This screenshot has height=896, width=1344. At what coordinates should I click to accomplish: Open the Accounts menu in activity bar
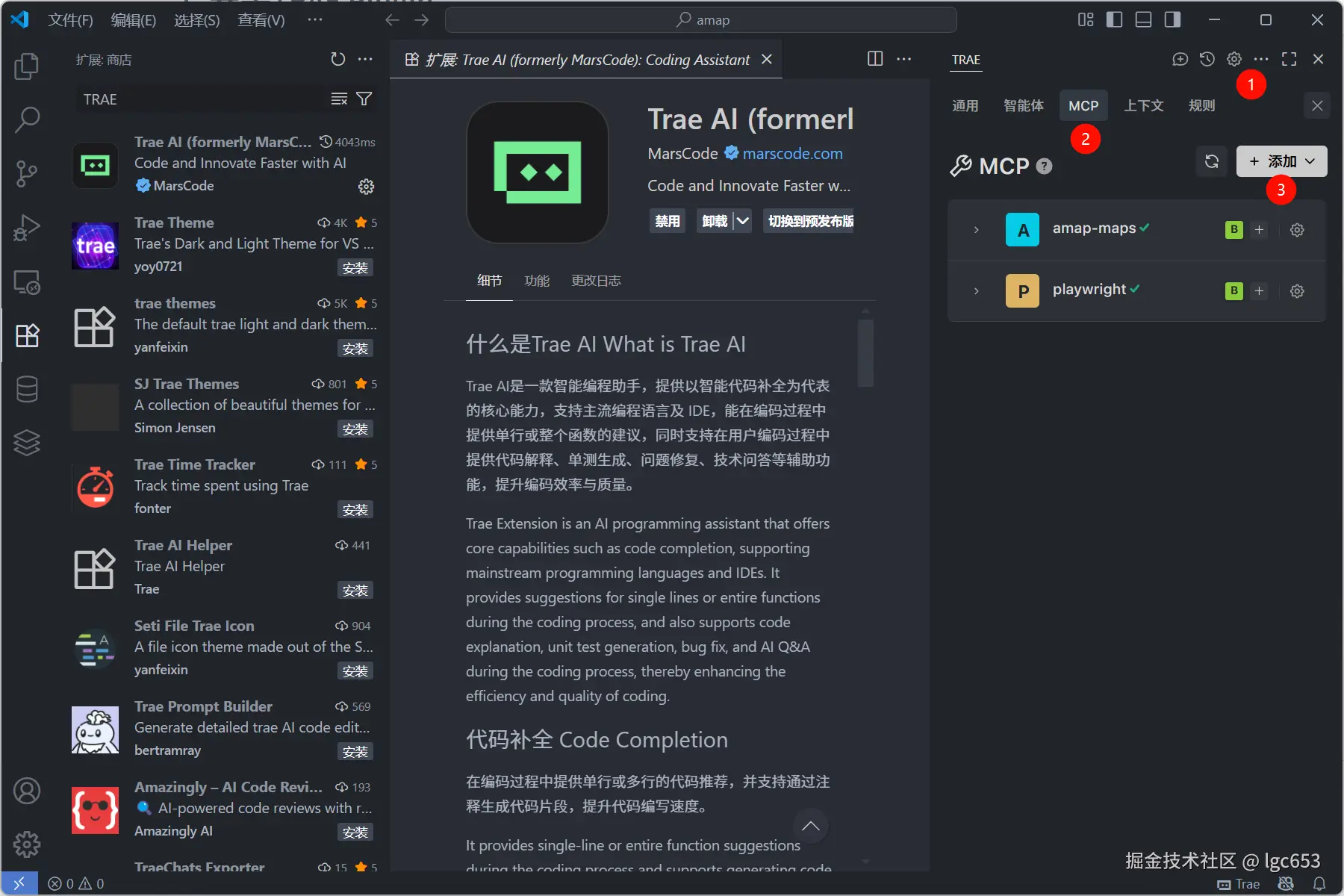click(27, 791)
